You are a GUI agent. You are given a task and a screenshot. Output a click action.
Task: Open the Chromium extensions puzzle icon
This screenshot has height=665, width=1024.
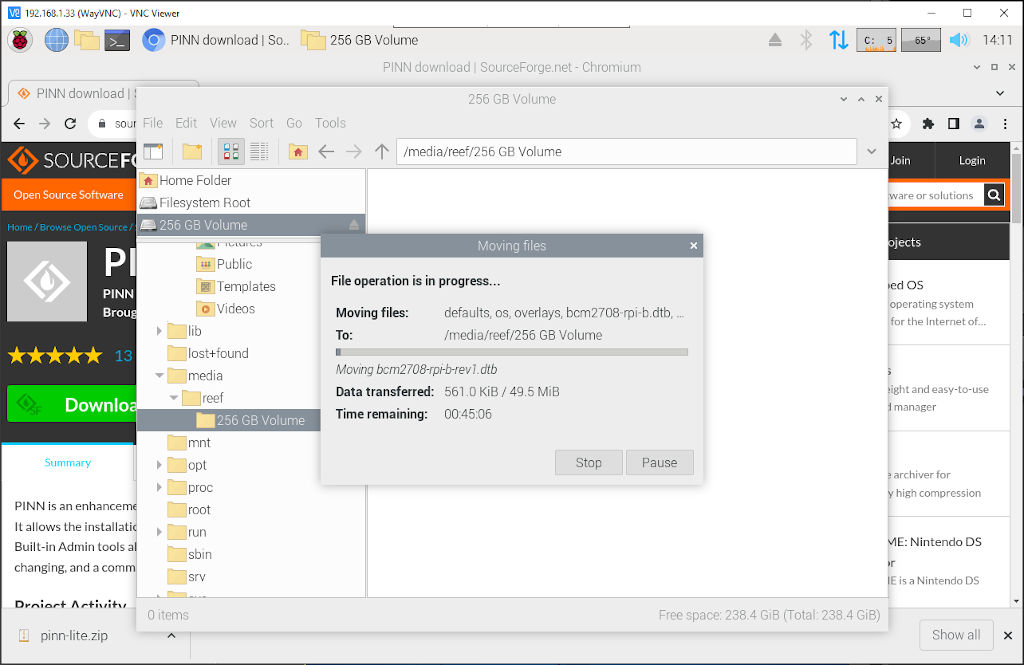point(928,123)
